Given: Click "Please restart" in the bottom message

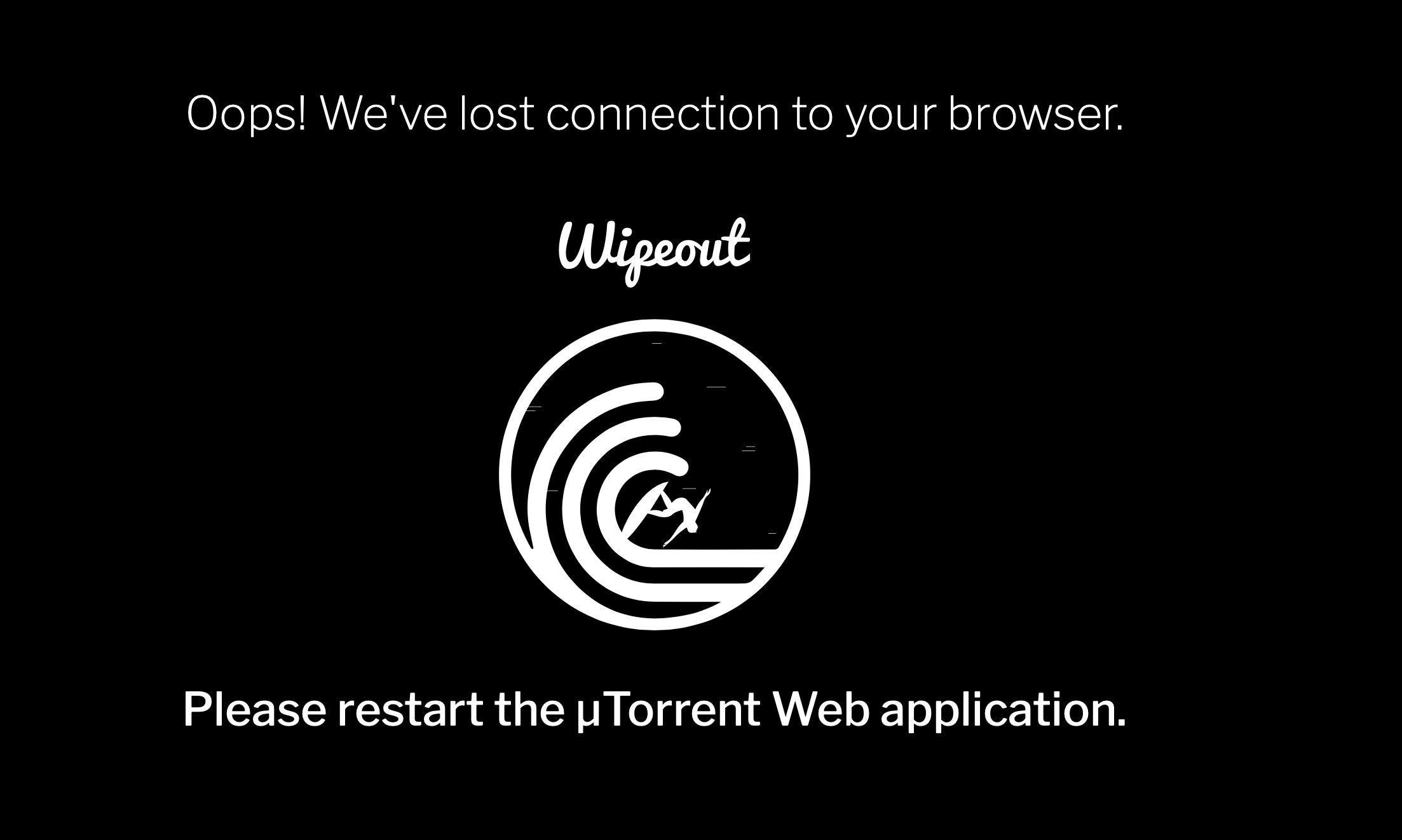Looking at the screenshot, I should pyautogui.click(x=333, y=709).
